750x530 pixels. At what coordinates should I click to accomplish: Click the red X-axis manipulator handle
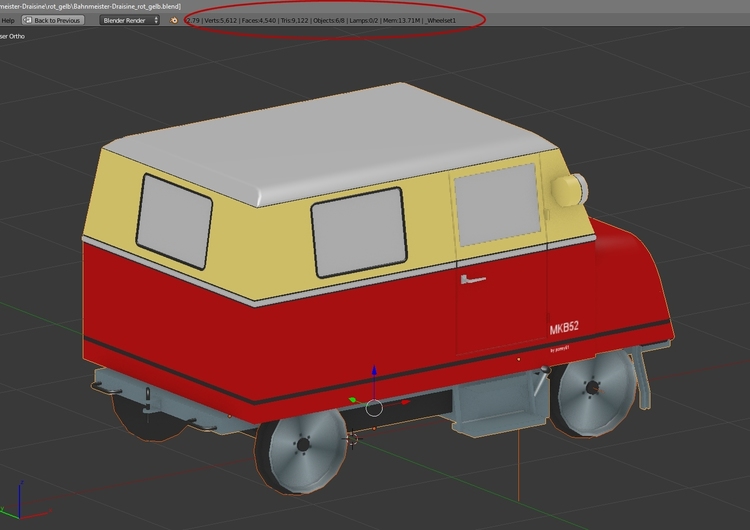[x=404, y=403]
